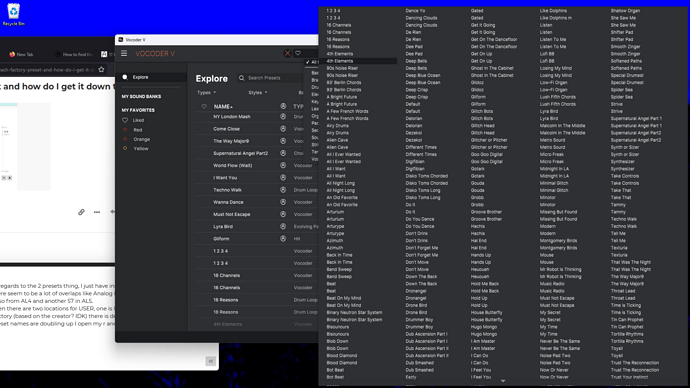Toggle the liked heart column header
Viewport: 690px width, 388px height.
coord(204,106)
